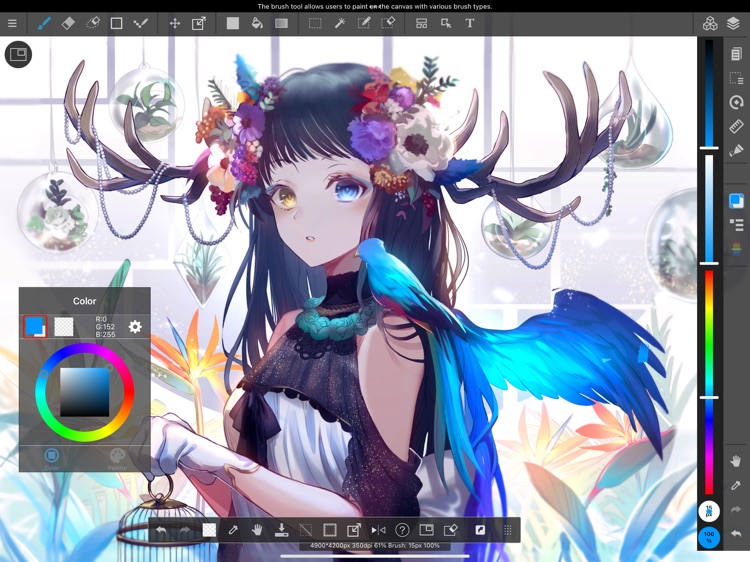The height and width of the screenshot is (562, 750).
Task: Open the brush list panel in sidebar
Action: click(x=736, y=225)
